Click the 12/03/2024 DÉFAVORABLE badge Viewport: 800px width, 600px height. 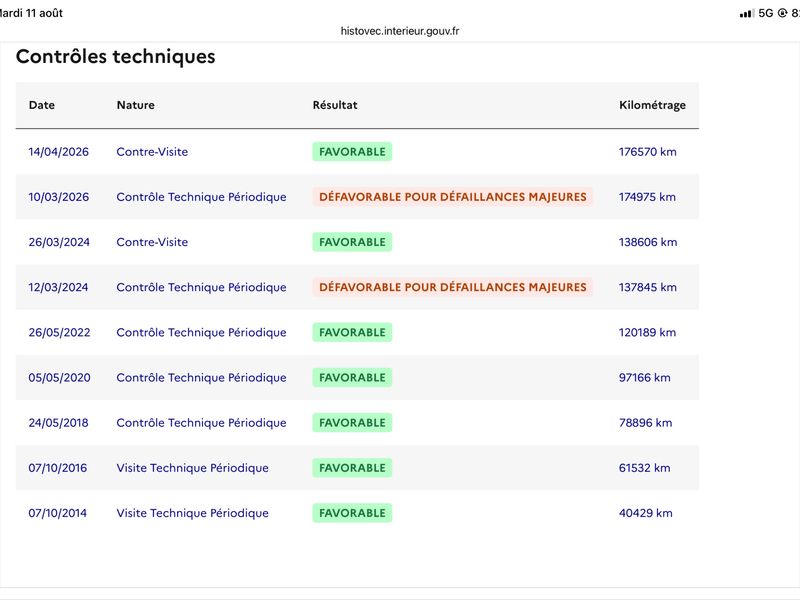click(453, 287)
